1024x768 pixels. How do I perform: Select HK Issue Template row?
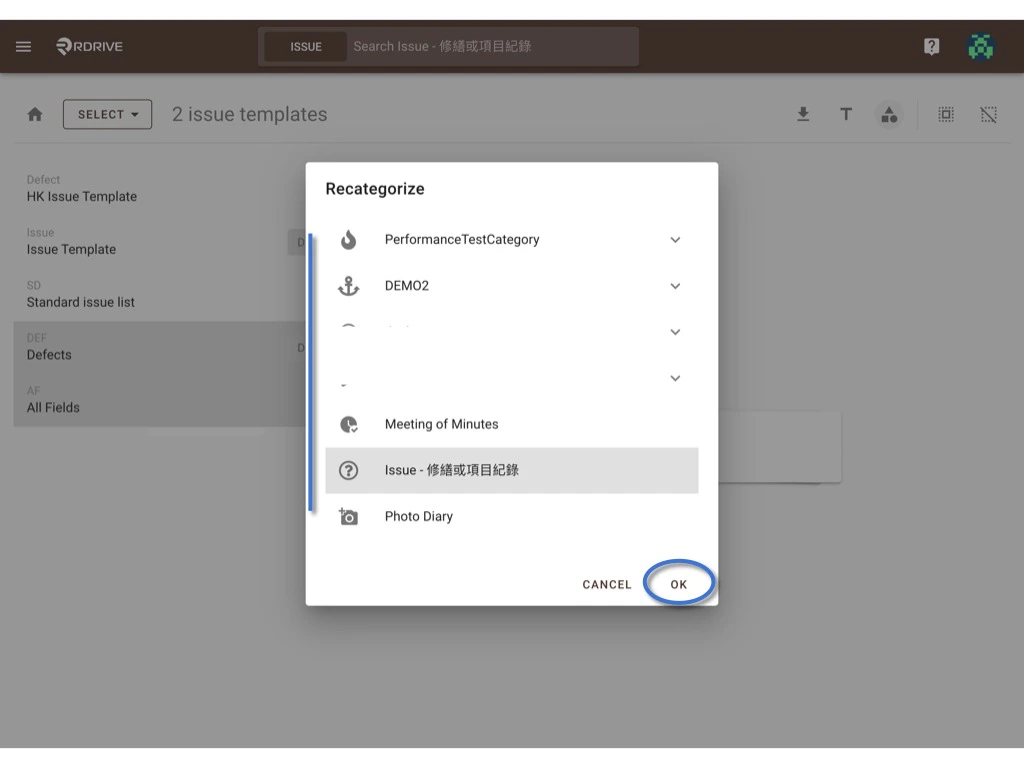point(159,189)
